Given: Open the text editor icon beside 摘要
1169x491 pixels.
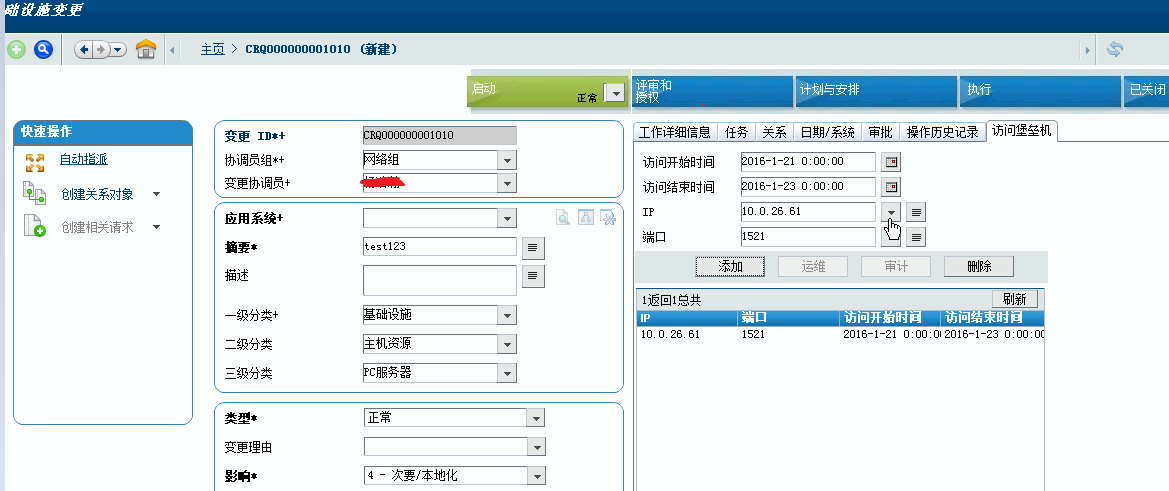Looking at the screenshot, I should pyautogui.click(x=533, y=247).
